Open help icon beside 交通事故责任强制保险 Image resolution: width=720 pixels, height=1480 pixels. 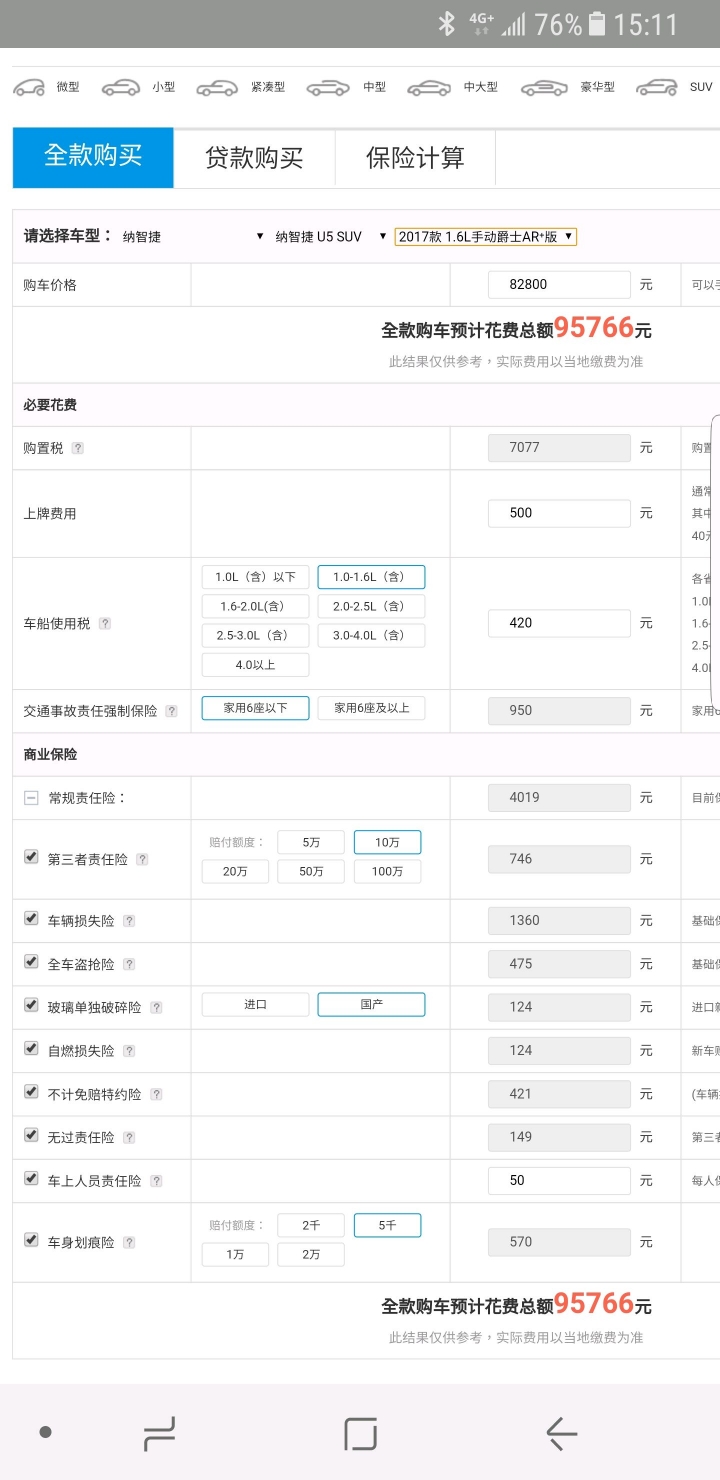pyautogui.click(x=172, y=712)
